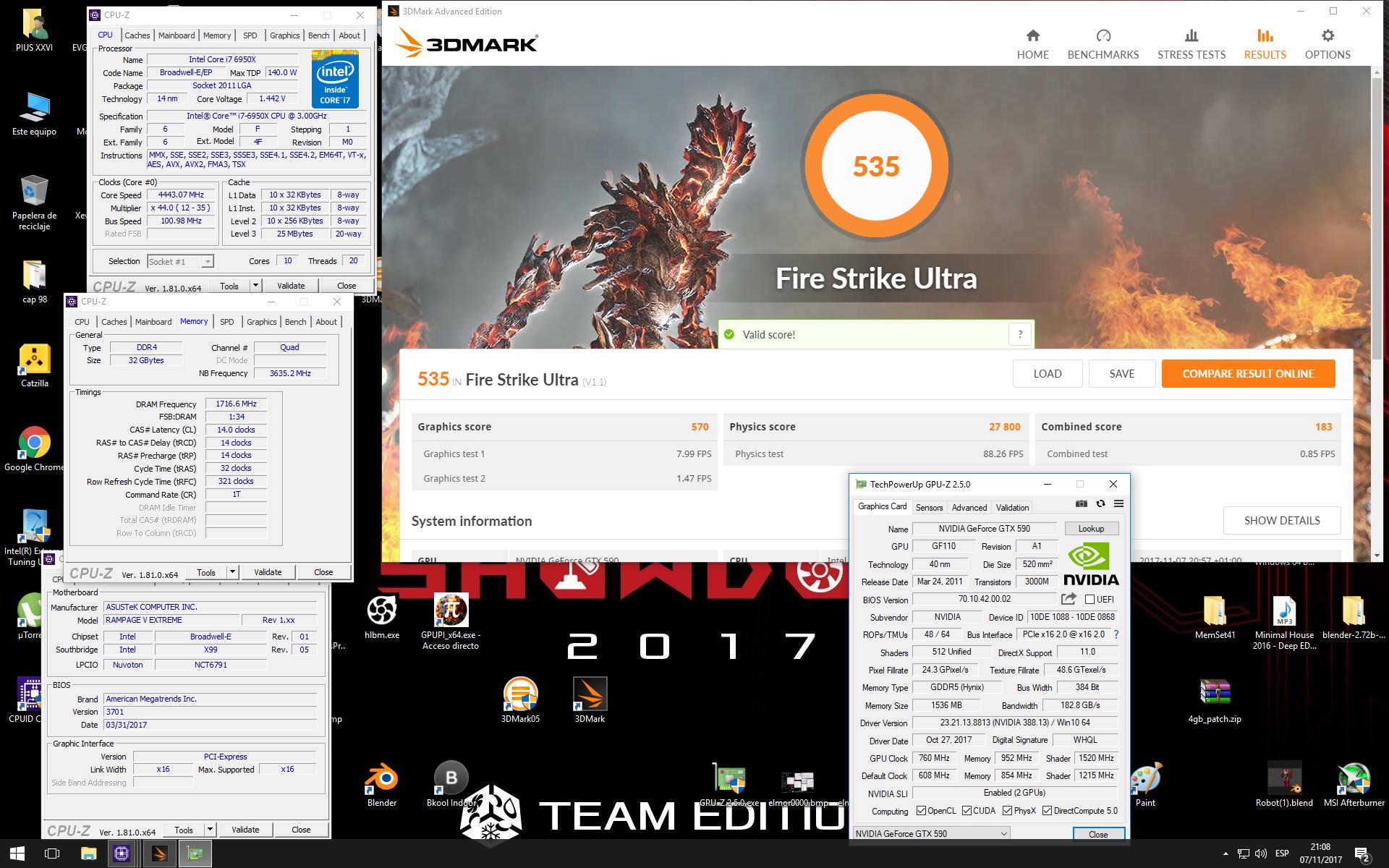Click the 3DMark taskbar button
Screen dimensions: 1389x868
(159, 854)
